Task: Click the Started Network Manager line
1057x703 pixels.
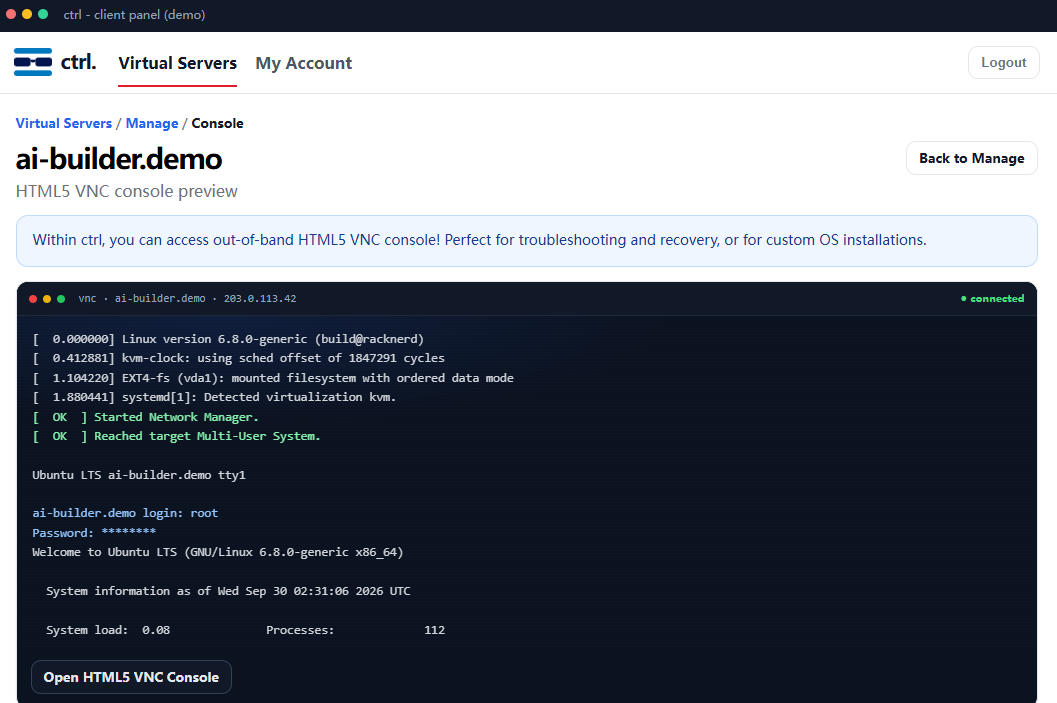Action: click(x=146, y=417)
